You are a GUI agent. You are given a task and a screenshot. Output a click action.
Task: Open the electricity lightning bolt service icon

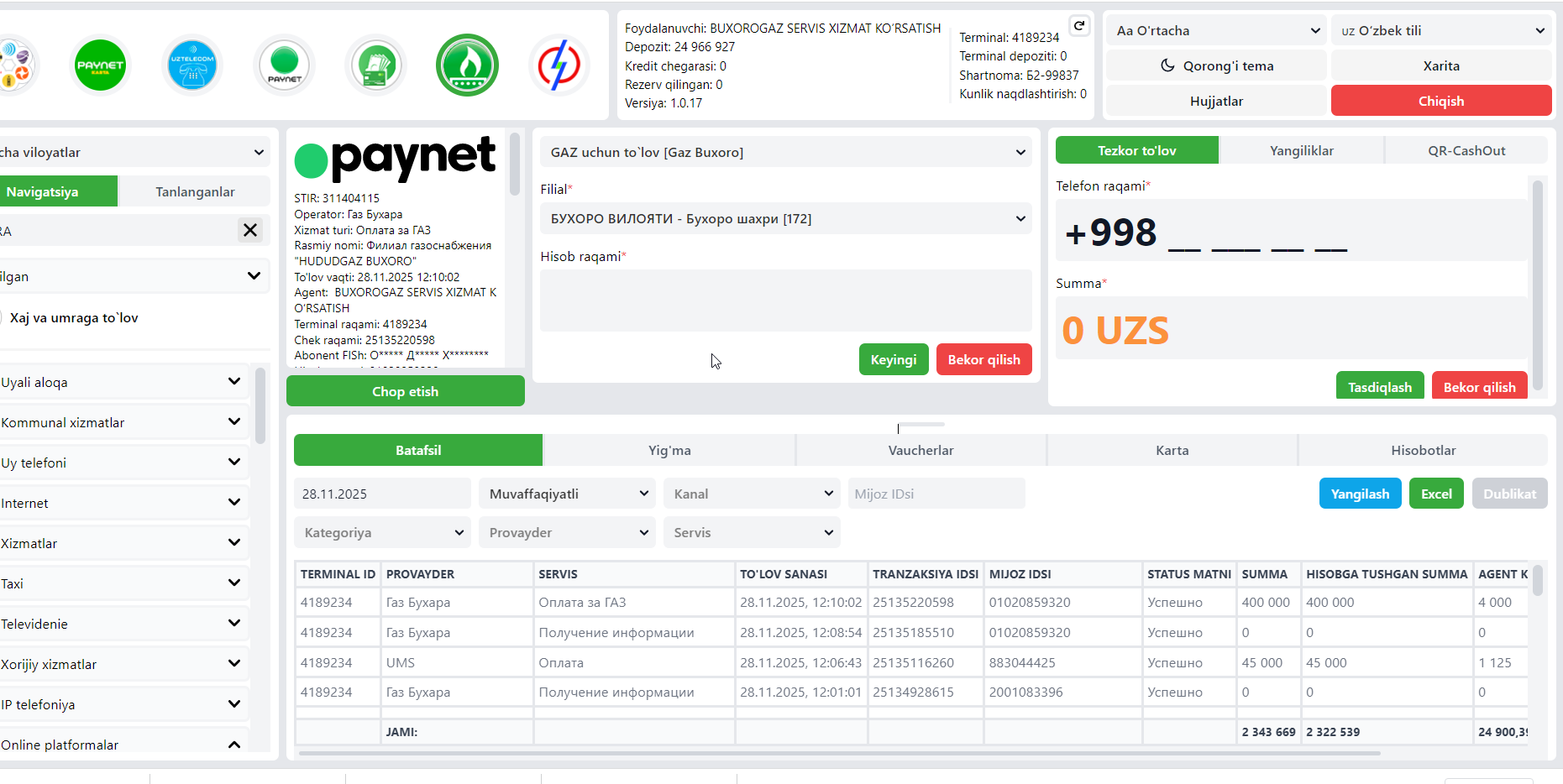click(x=559, y=65)
